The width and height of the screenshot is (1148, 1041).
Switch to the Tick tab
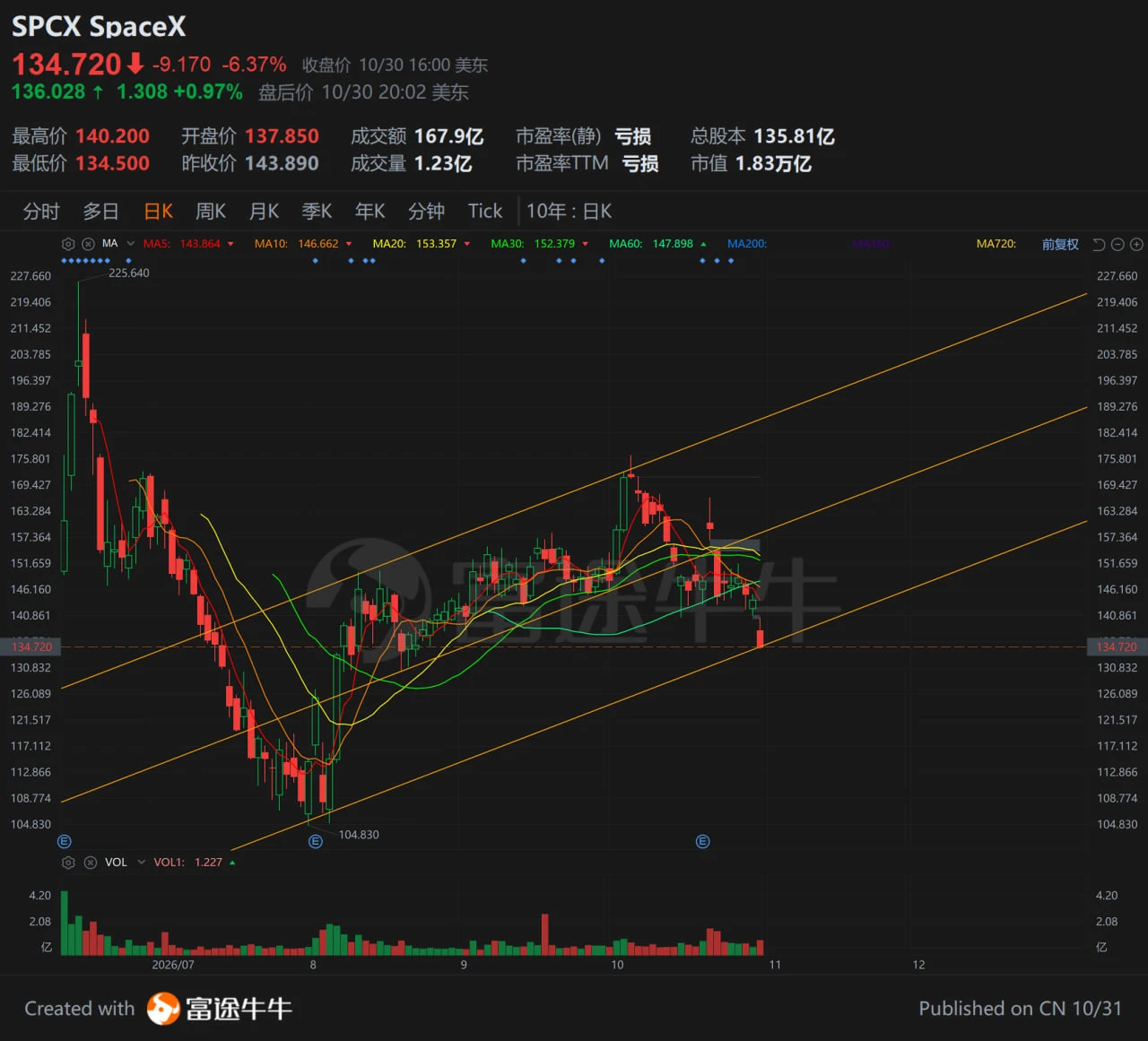(x=485, y=212)
